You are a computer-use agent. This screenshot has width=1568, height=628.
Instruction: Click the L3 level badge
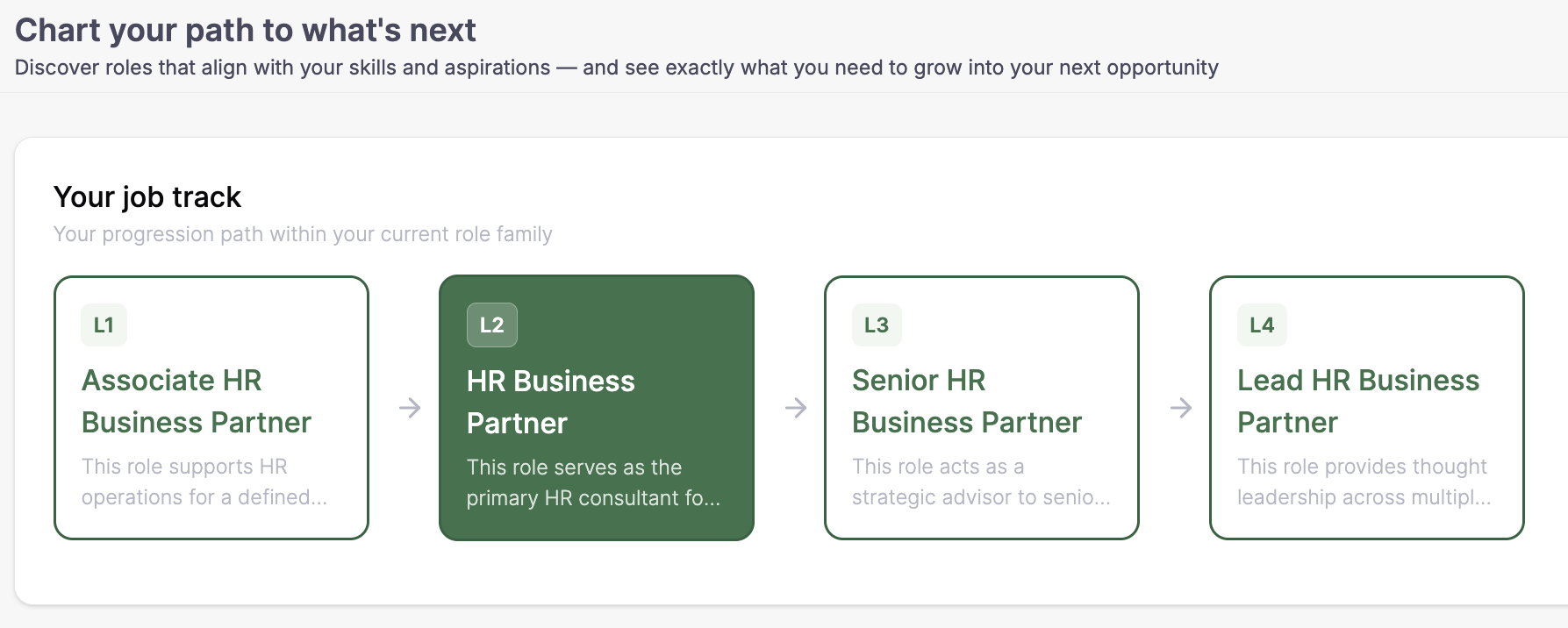(877, 325)
